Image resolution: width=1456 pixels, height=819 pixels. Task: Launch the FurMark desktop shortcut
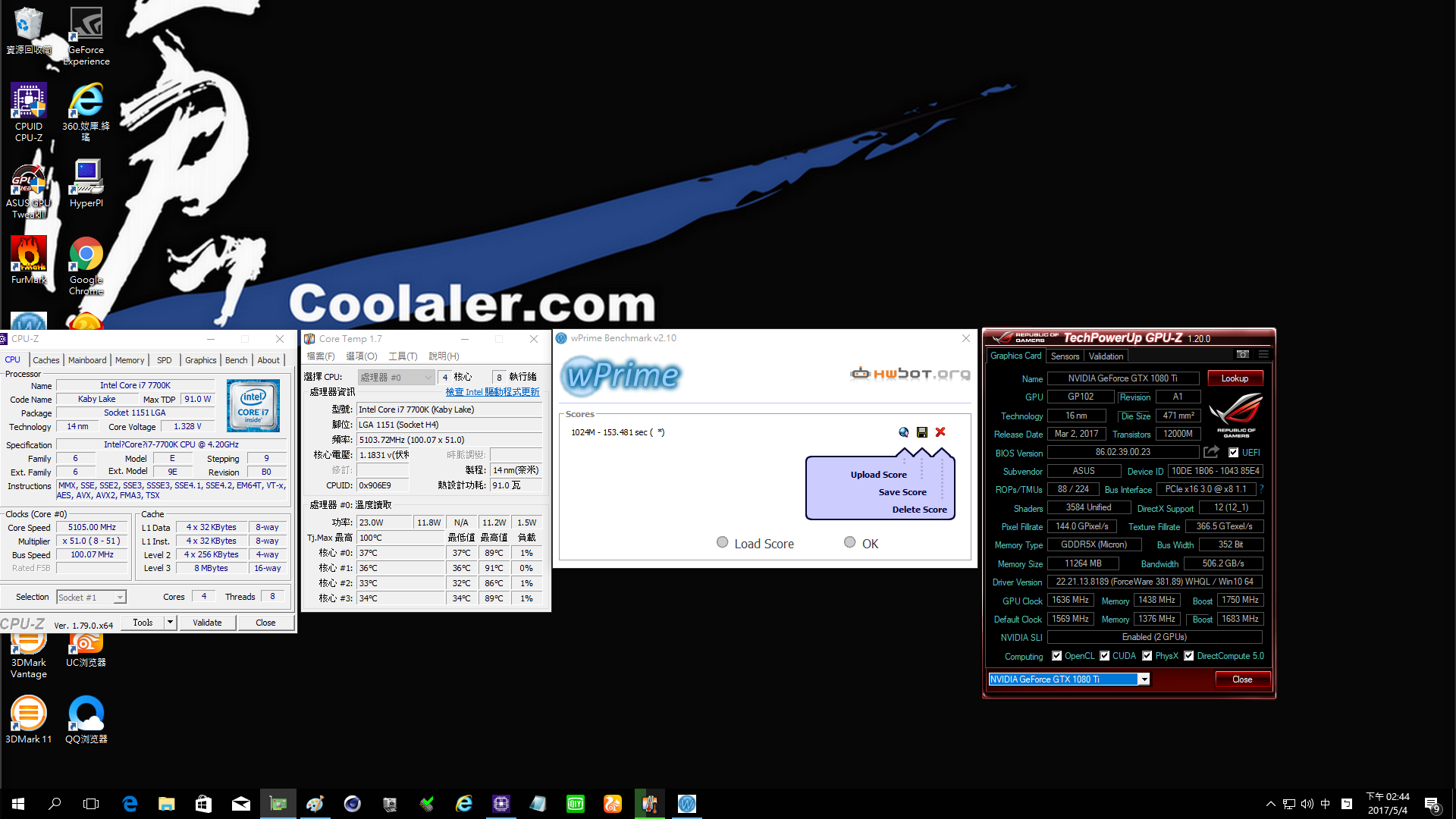(29, 260)
